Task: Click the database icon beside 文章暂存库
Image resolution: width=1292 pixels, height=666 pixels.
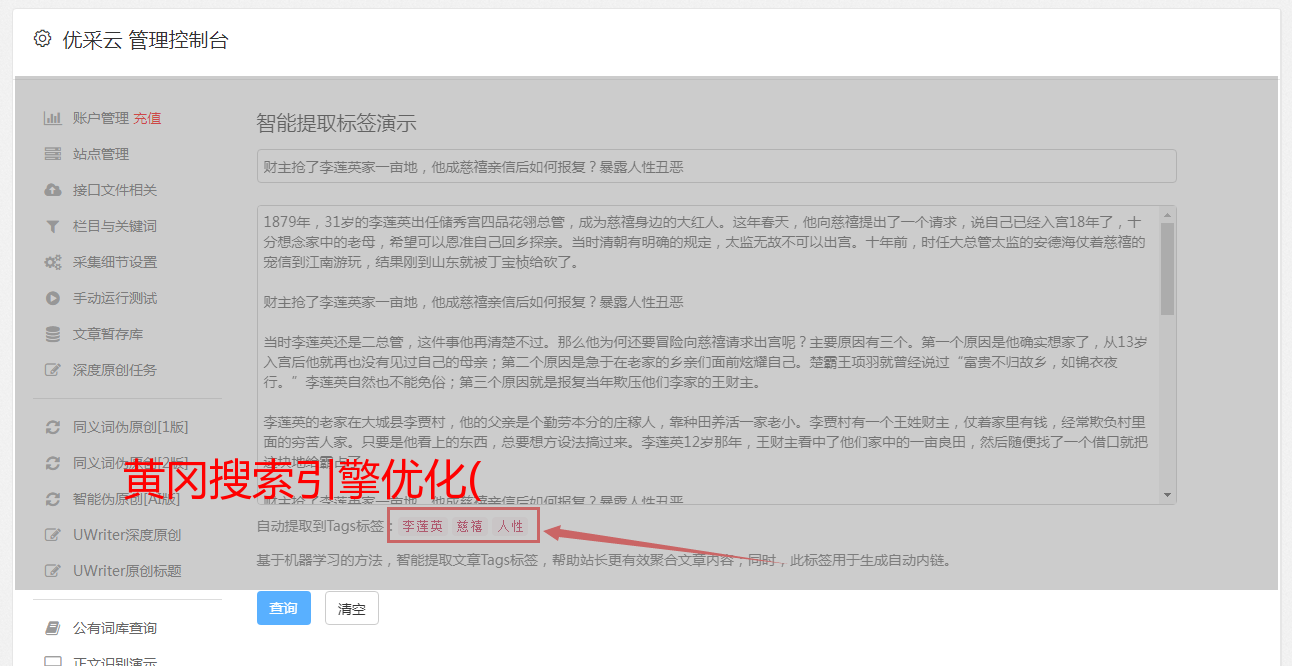Action: pyautogui.click(x=53, y=334)
